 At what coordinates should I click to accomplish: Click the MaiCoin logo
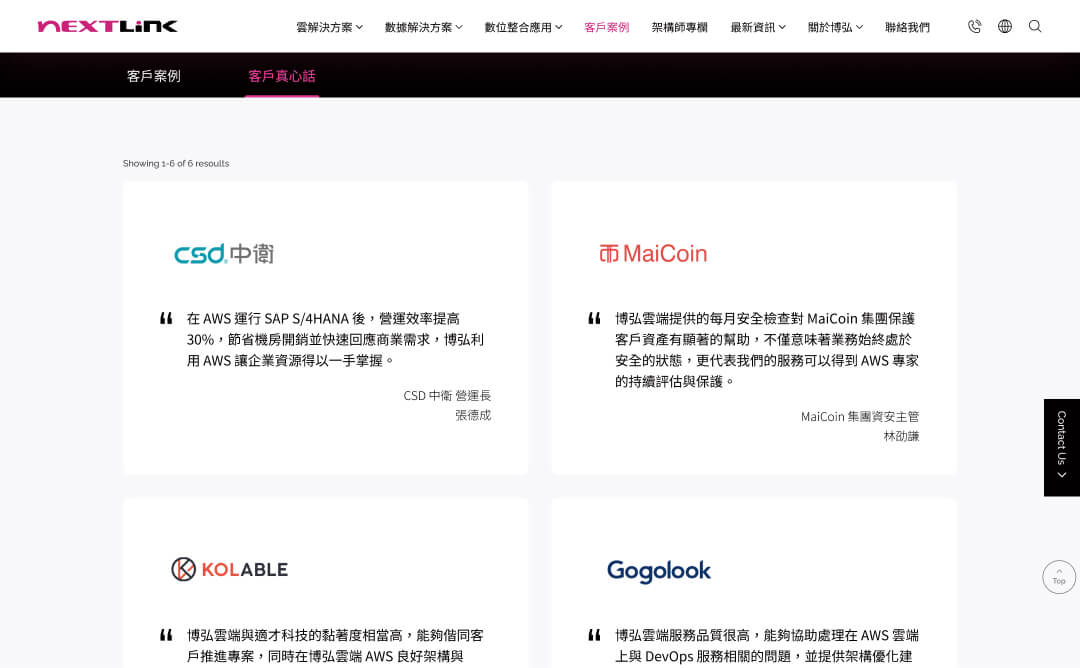[x=653, y=253]
